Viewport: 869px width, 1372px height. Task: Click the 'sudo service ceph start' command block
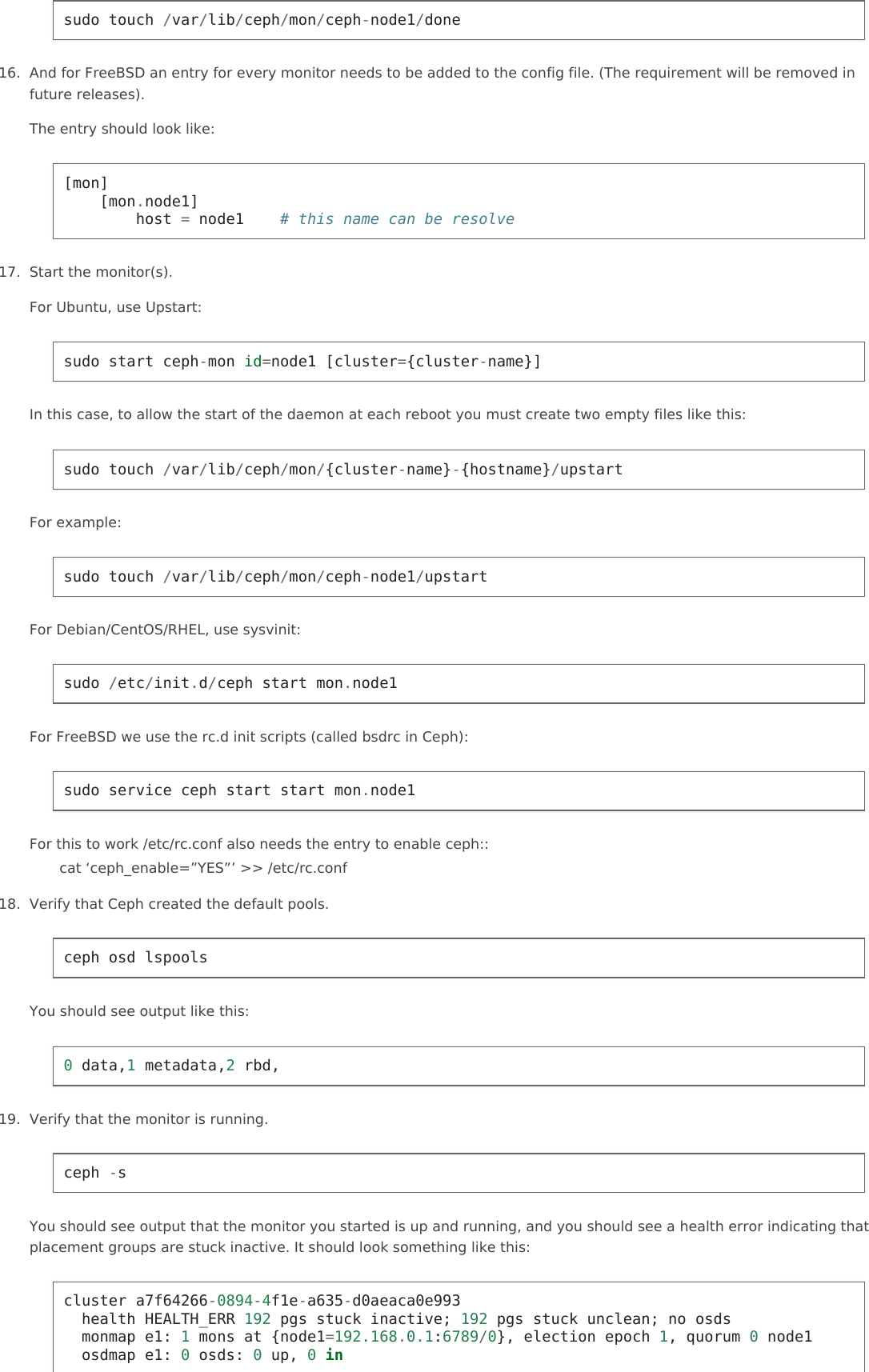tap(239, 790)
